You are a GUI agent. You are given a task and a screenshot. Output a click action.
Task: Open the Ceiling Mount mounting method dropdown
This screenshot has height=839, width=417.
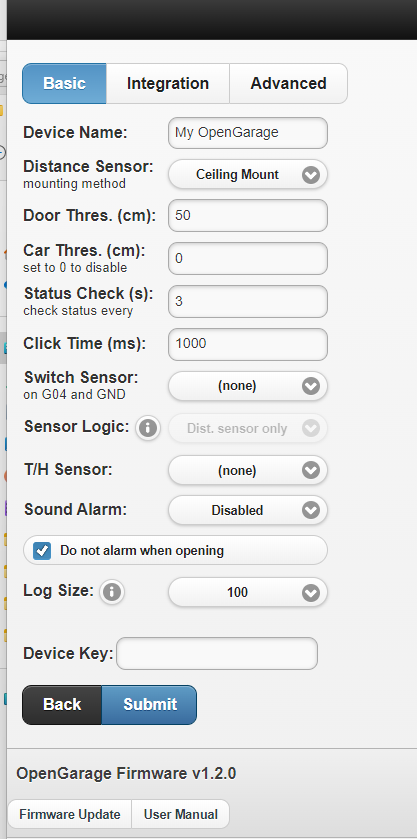(x=248, y=174)
